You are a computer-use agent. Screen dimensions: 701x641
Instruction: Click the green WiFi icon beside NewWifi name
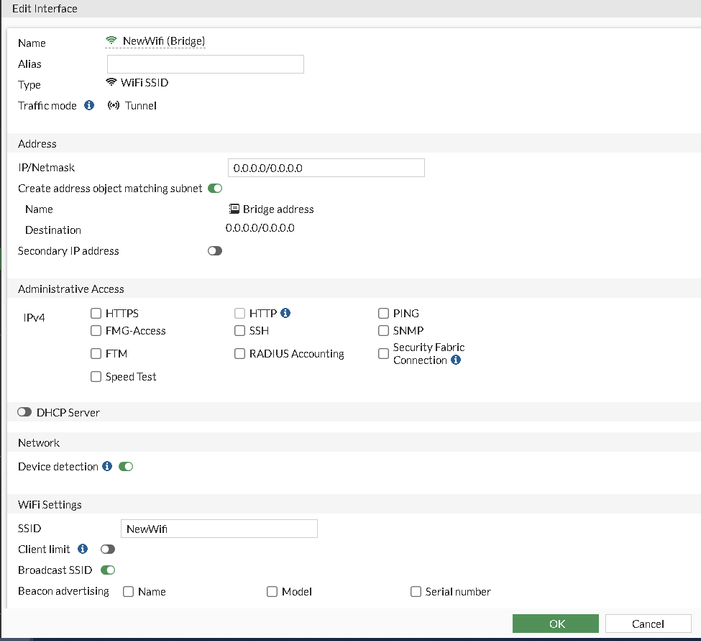[111, 41]
